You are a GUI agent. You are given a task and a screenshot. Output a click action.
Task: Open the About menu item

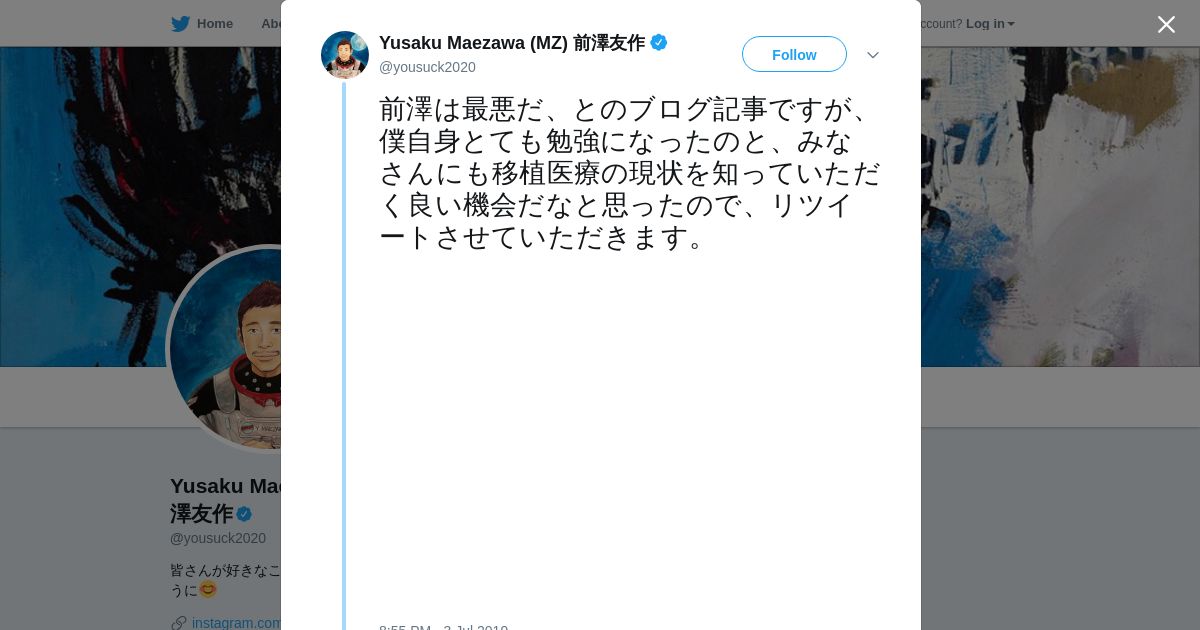click(x=271, y=23)
